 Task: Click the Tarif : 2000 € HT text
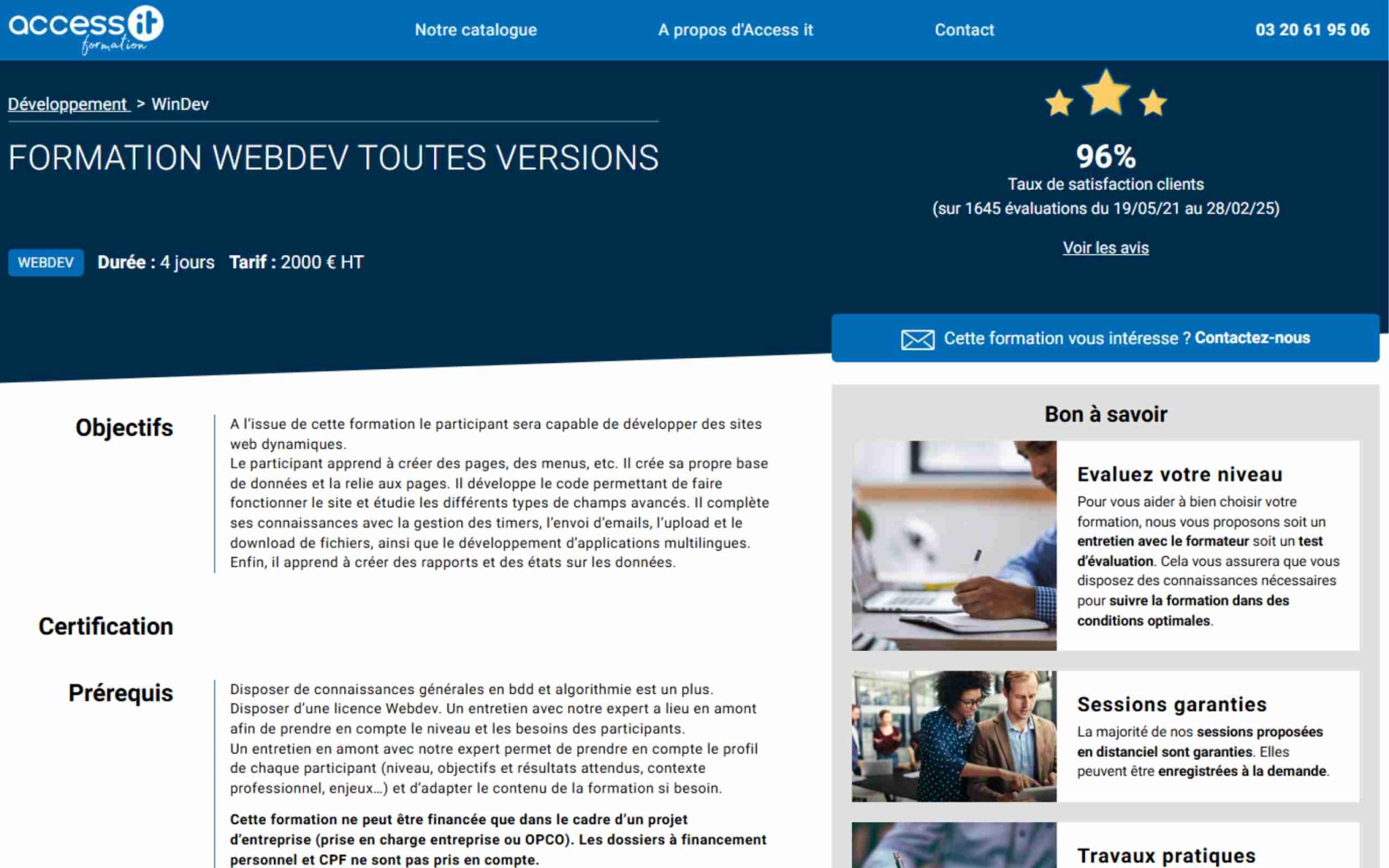[296, 262]
